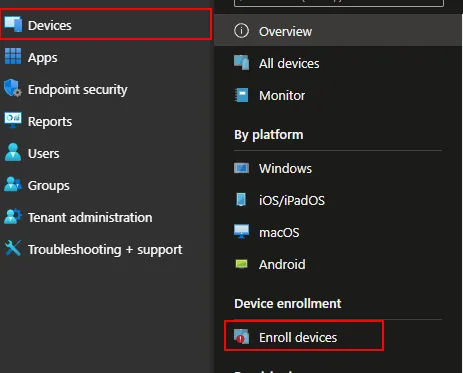Open Tenant administration
463x373 pixels.
point(90,217)
